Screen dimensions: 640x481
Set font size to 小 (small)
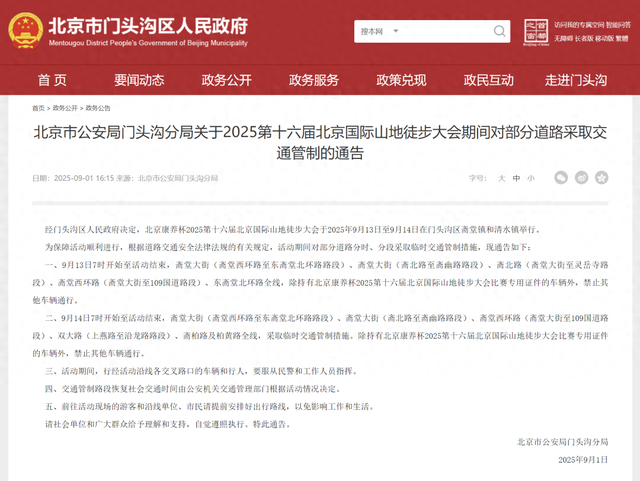point(531,178)
